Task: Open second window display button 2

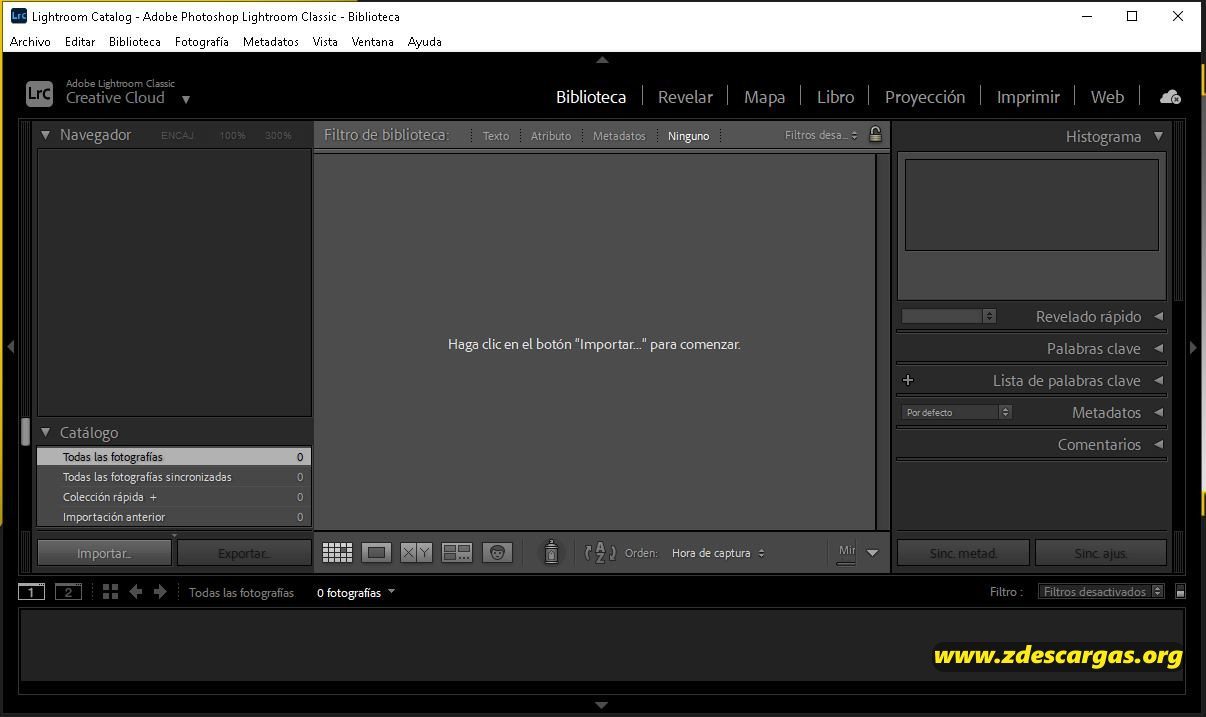Action: pos(68,592)
